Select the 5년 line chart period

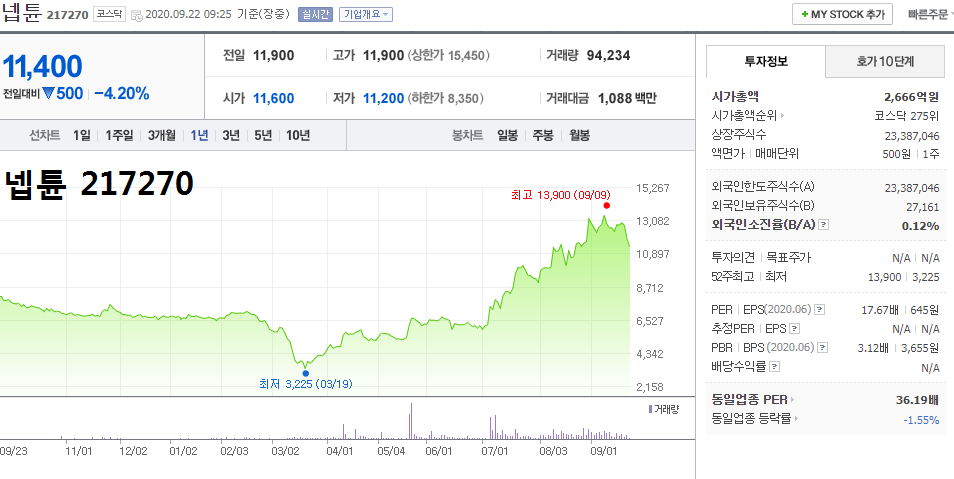pyautogui.click(x=263, y=135)
